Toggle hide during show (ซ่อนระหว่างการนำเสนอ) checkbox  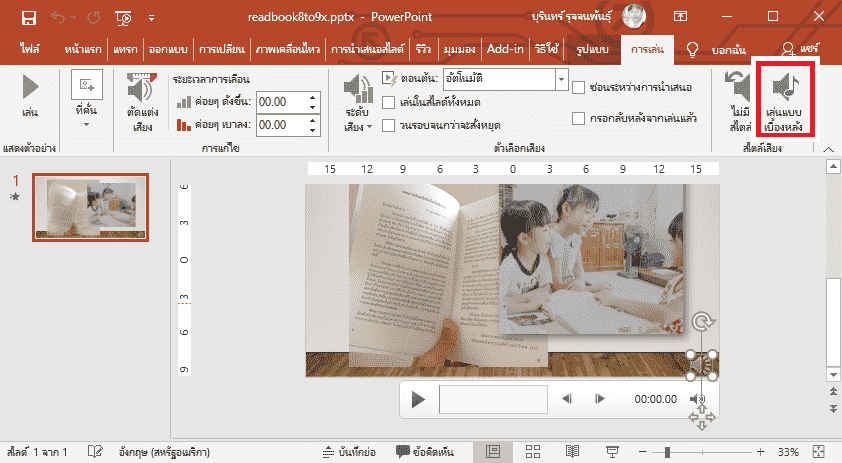(x=579, y=87)
